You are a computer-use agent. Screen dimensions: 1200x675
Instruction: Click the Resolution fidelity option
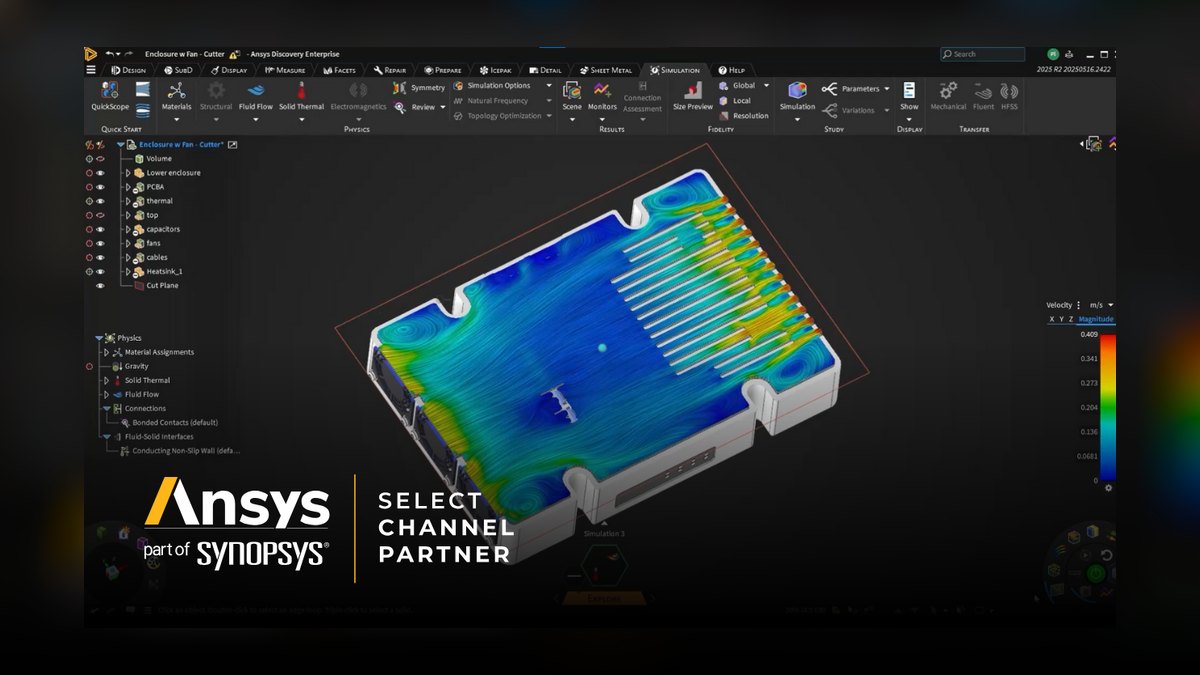coord(743,116)
